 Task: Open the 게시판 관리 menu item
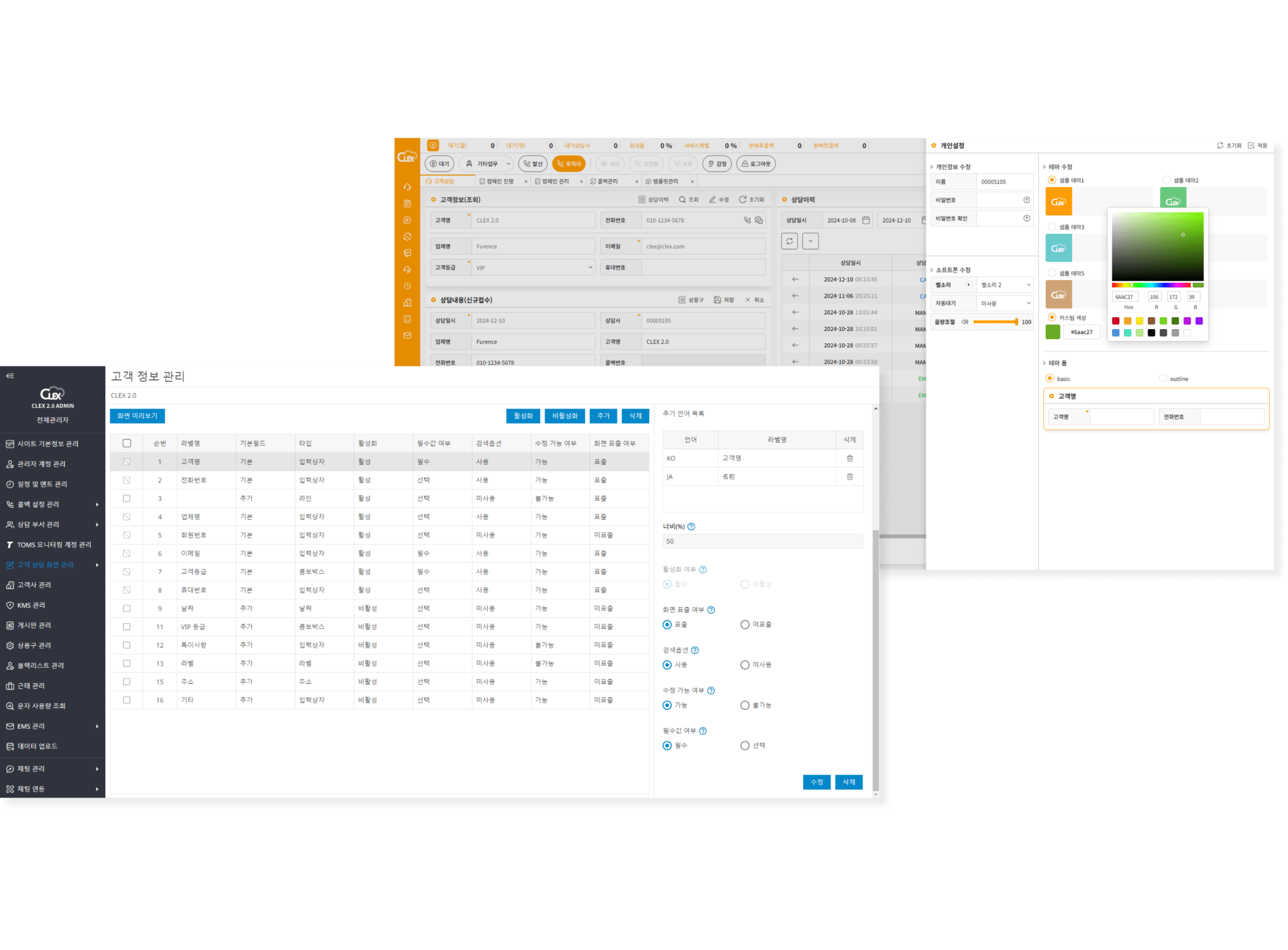pyautogui.click(x=35, y=625)
